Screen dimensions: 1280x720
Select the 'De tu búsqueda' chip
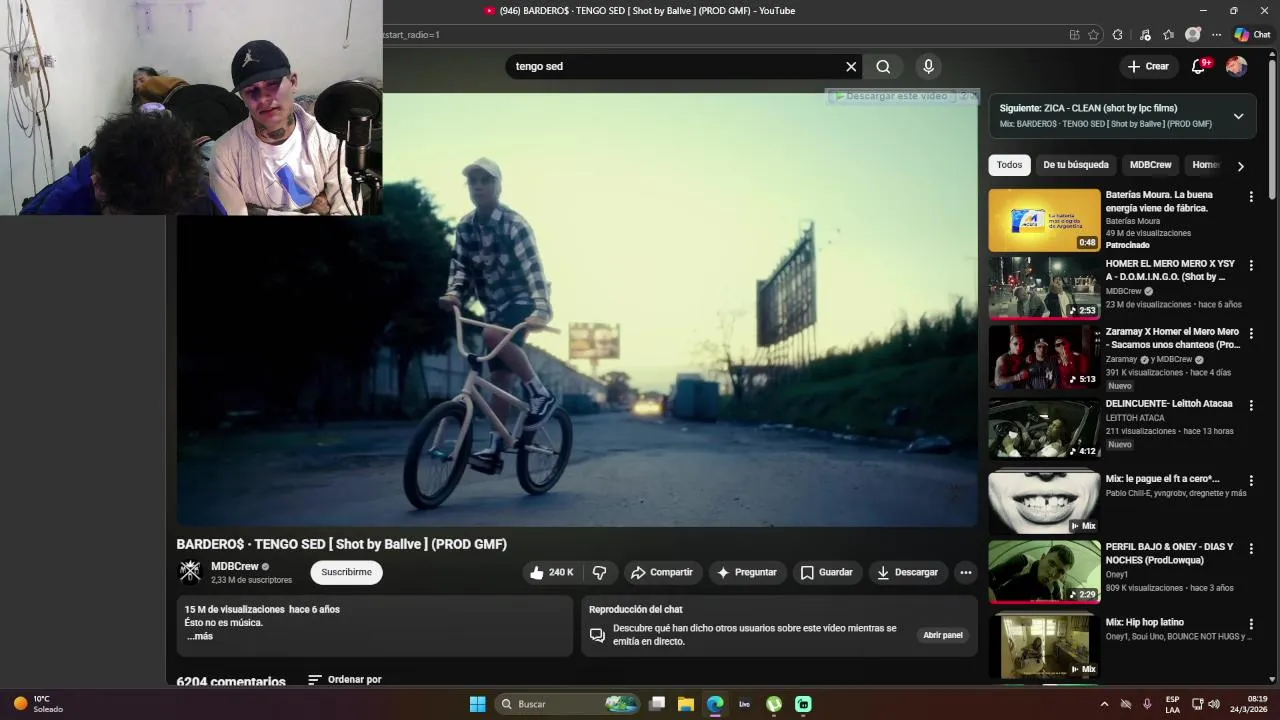[x=1076, y=165]
